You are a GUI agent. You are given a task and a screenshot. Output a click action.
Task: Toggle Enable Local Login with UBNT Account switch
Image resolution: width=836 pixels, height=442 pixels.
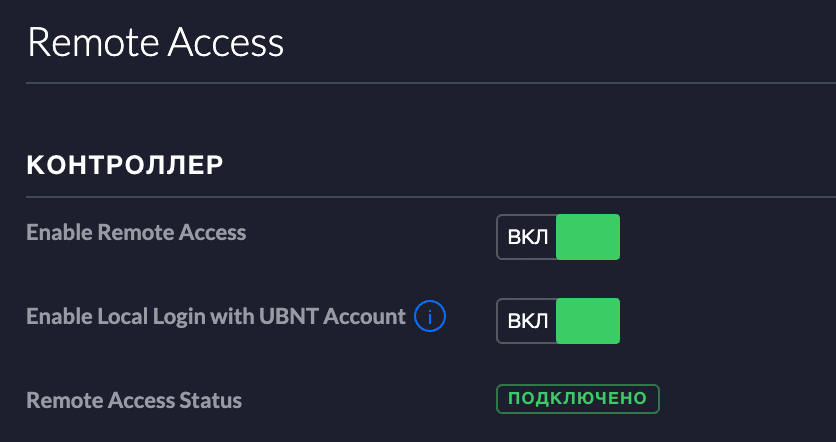pos(558,321)
